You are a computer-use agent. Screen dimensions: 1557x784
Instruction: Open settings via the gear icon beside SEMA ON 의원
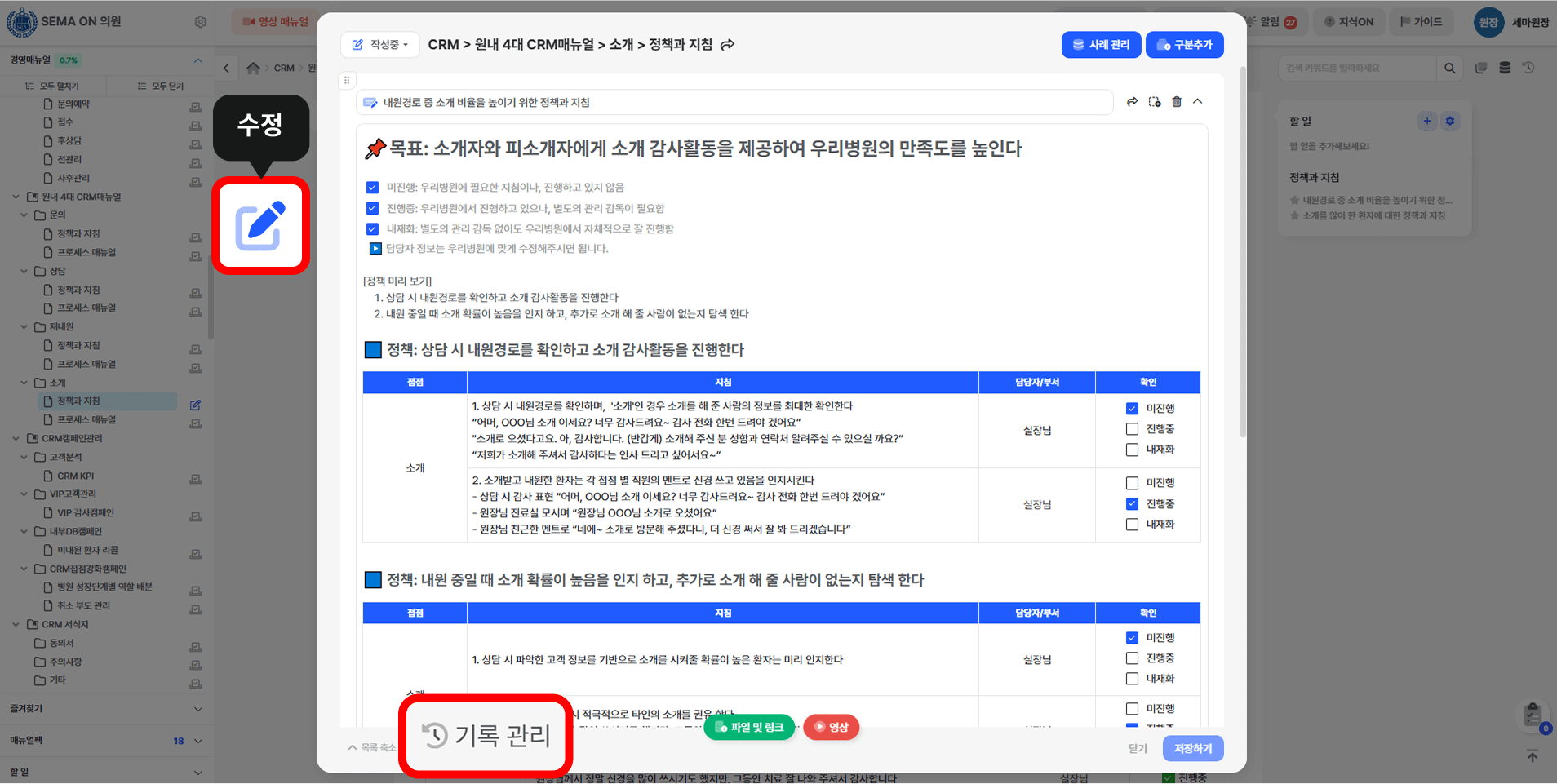tap(201, 22)
